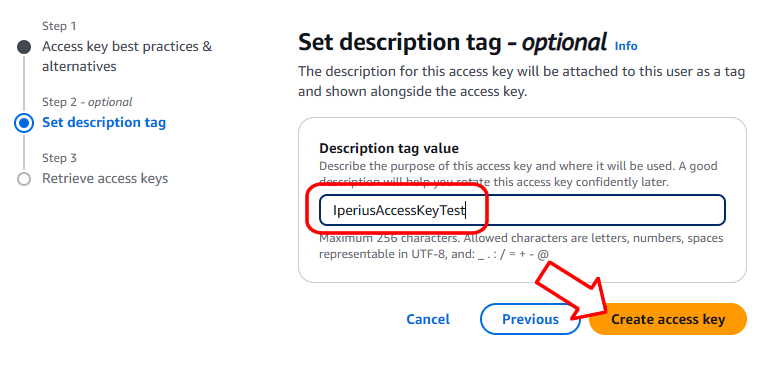Open the Info link beside the heading
This screenshot has width=778, height=366.
(x=626, y=46)
